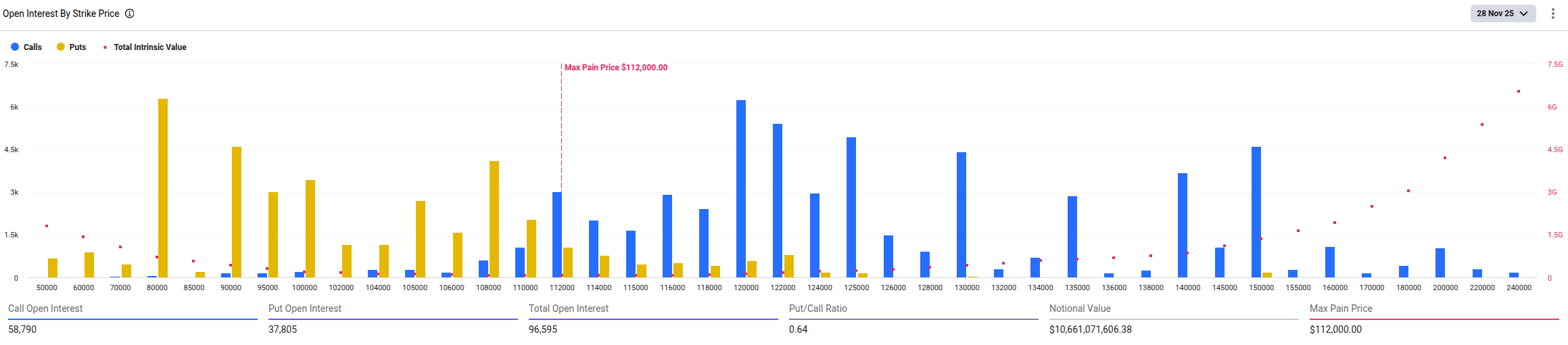Screen dimensions: 1568x345
Task: Click the call open interest value 58,790
Action: pyautogui.click(x=22, y=329)
